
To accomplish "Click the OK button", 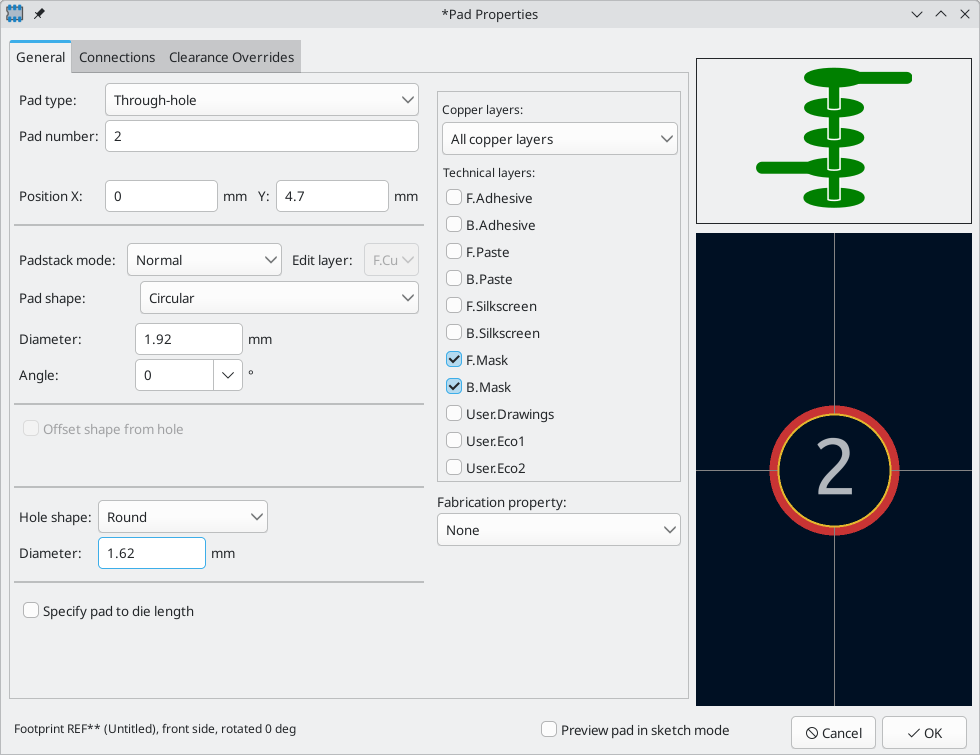I will (x=923, y=733).
